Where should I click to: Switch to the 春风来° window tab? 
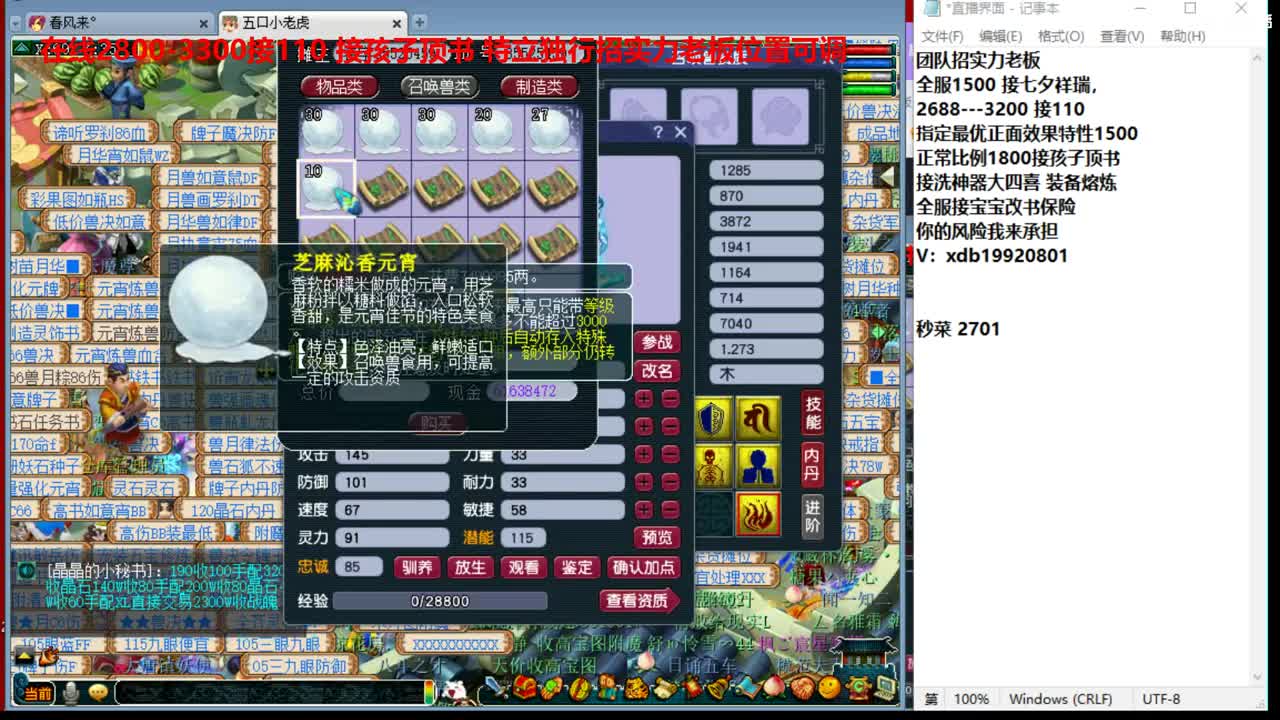point(118,22)
